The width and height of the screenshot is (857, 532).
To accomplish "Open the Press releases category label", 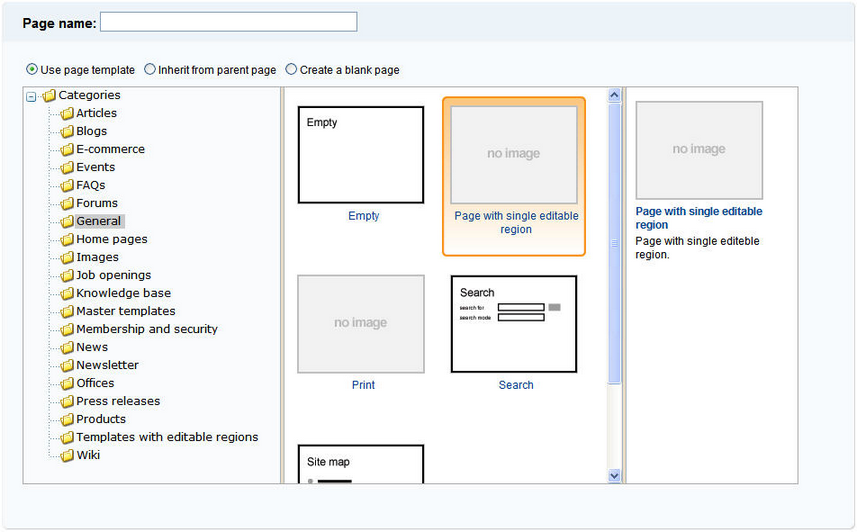I will point(118,402).
